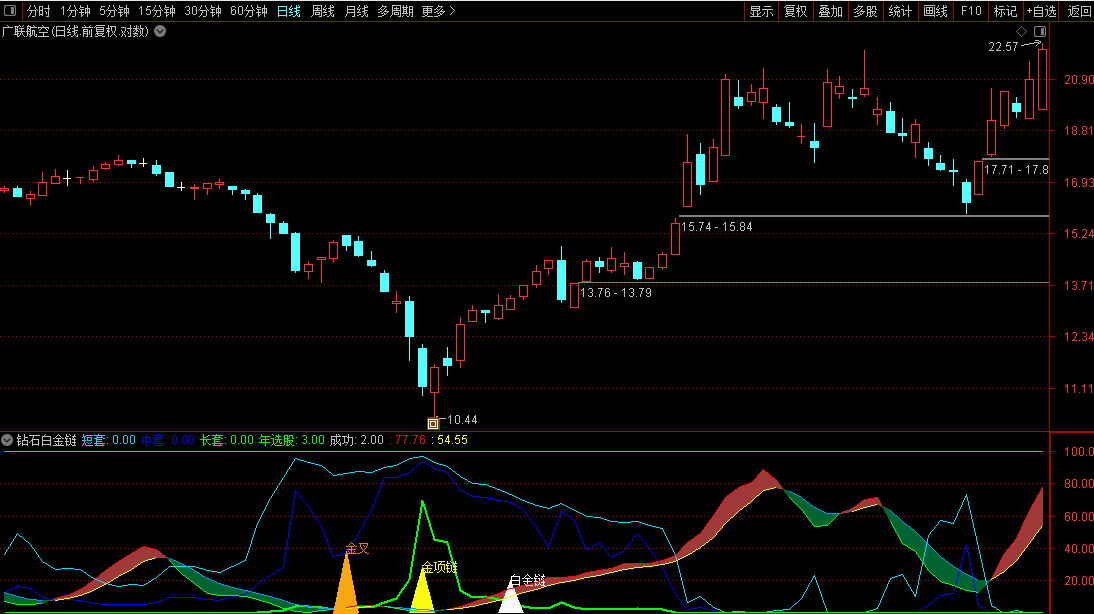Click the 短套: 0.00 indicator value
Image resolution: width=1094 pixels, height=614 pixels.
[109, 440]
